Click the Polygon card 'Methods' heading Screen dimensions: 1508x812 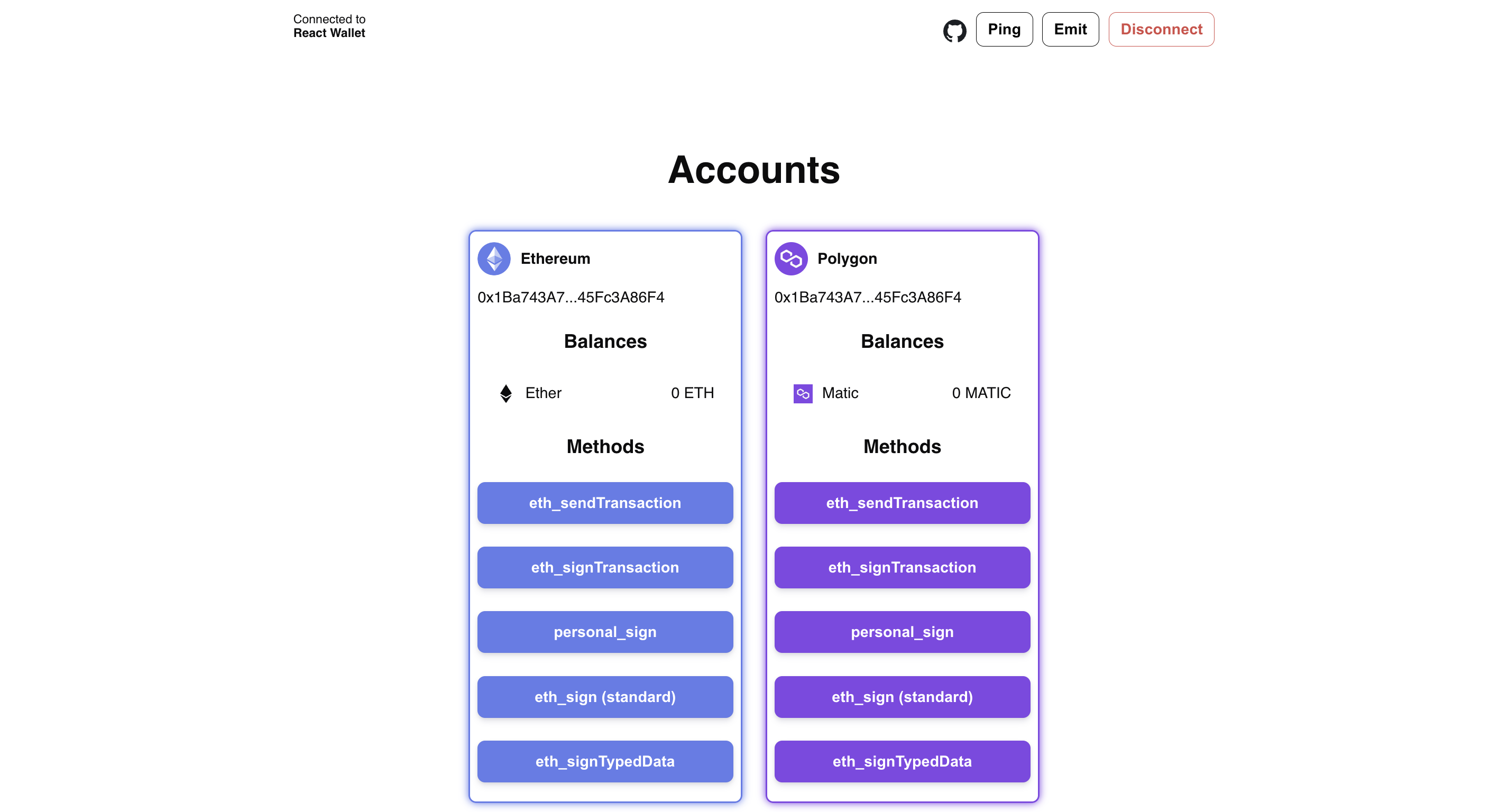pos(902,447)
